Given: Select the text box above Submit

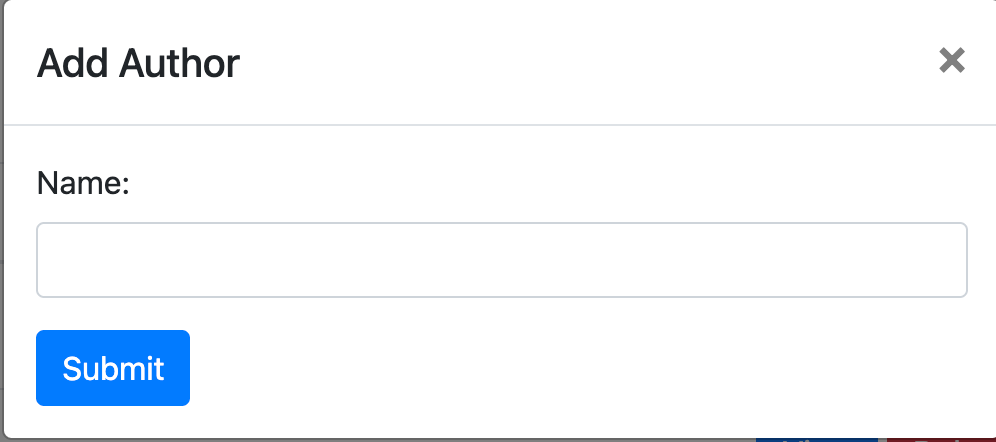Looking at the screenshot, I should coord(501,260).
